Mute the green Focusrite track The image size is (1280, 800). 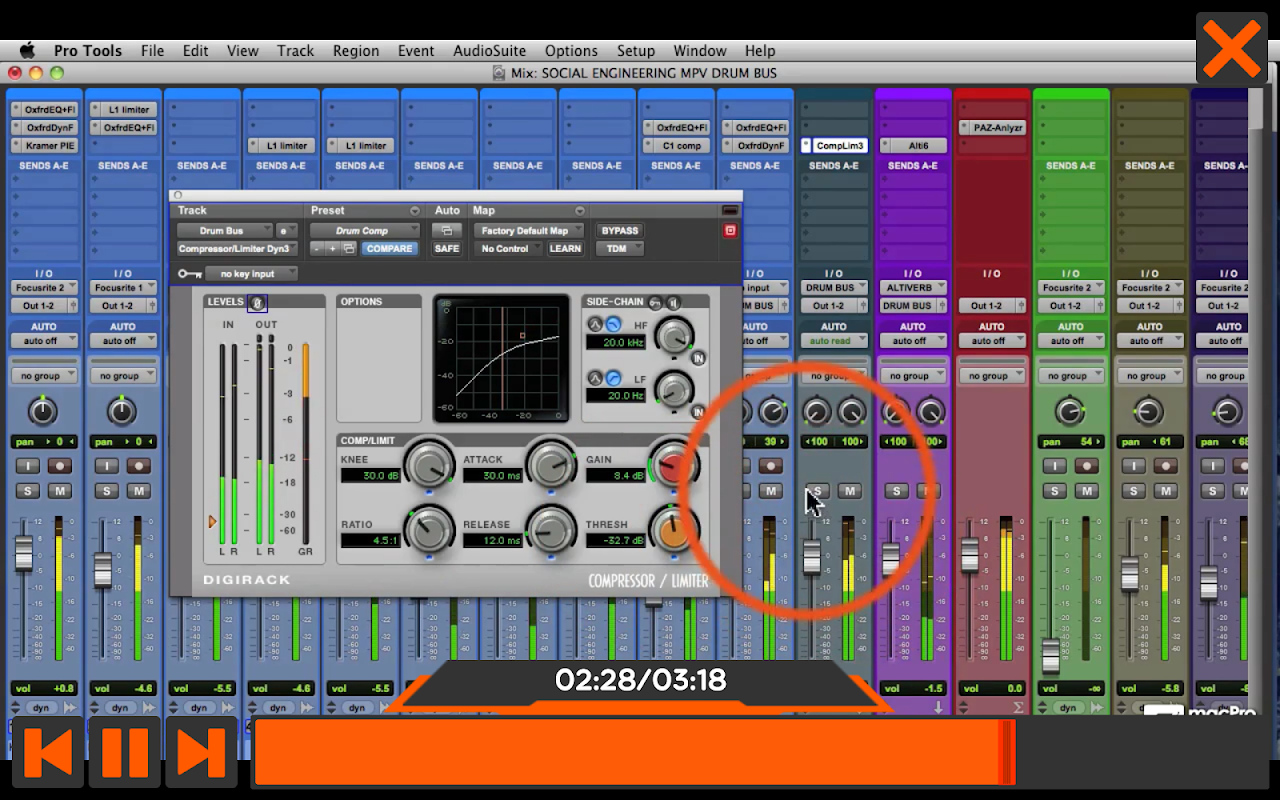[1087, 491]
